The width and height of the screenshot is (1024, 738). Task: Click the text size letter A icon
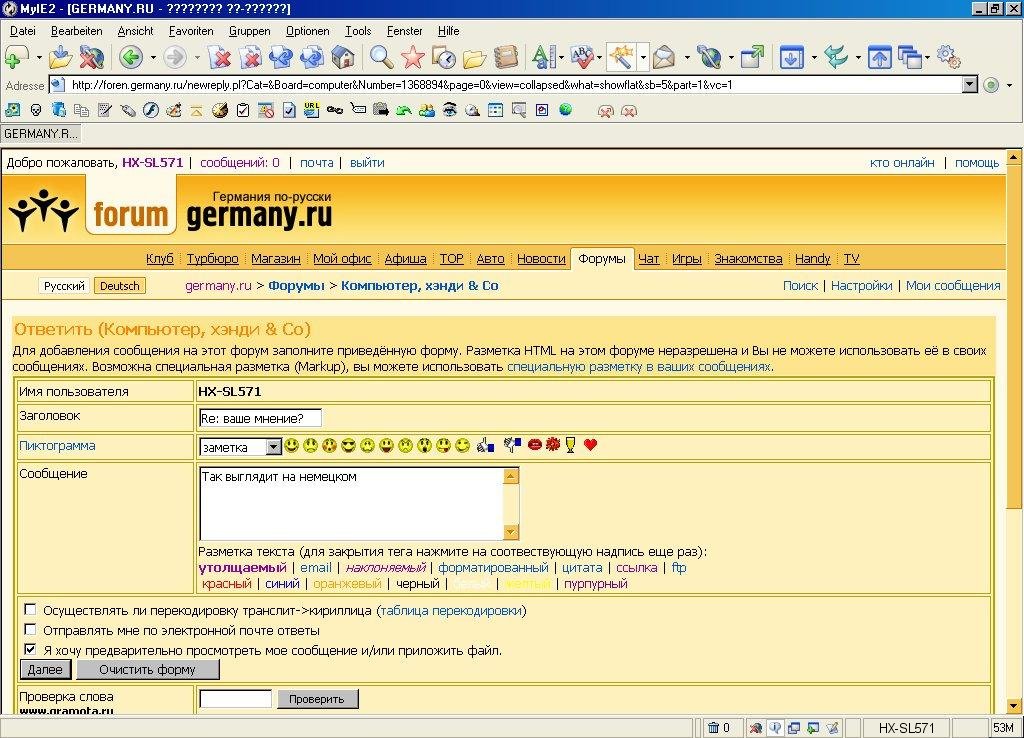[543, 57]
